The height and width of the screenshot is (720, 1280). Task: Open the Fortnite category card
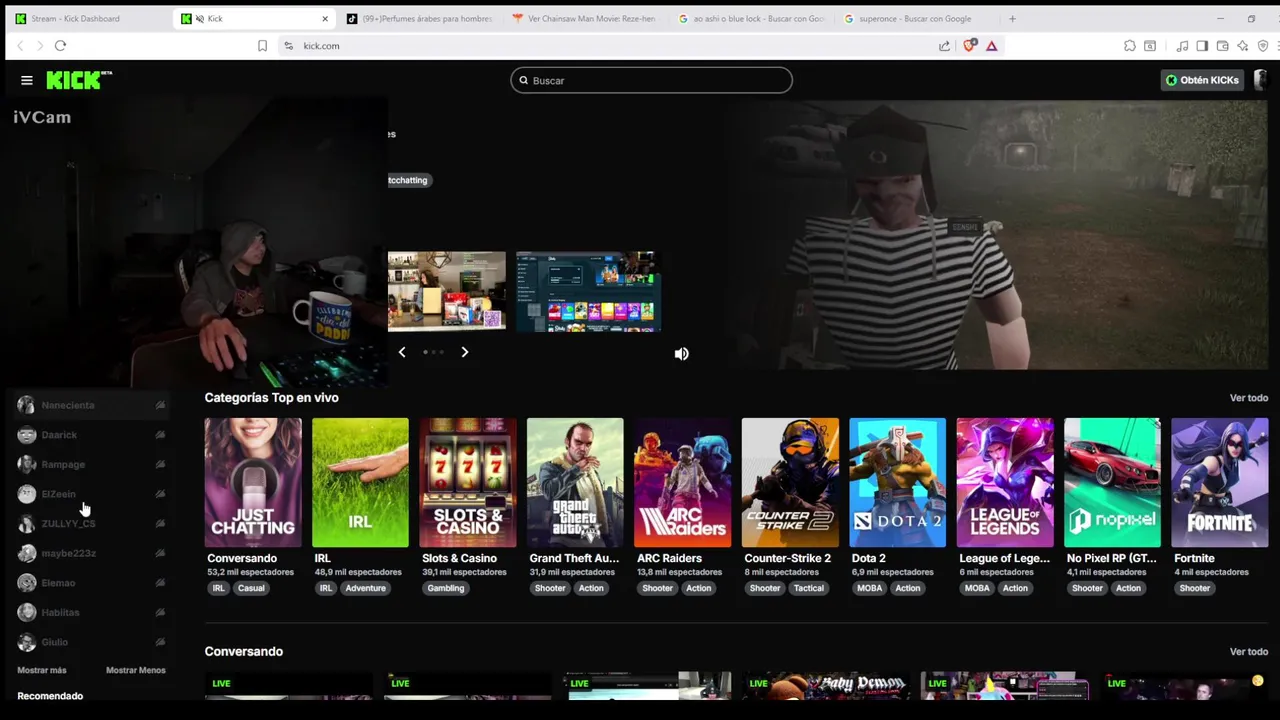(x=1220, y=483)
